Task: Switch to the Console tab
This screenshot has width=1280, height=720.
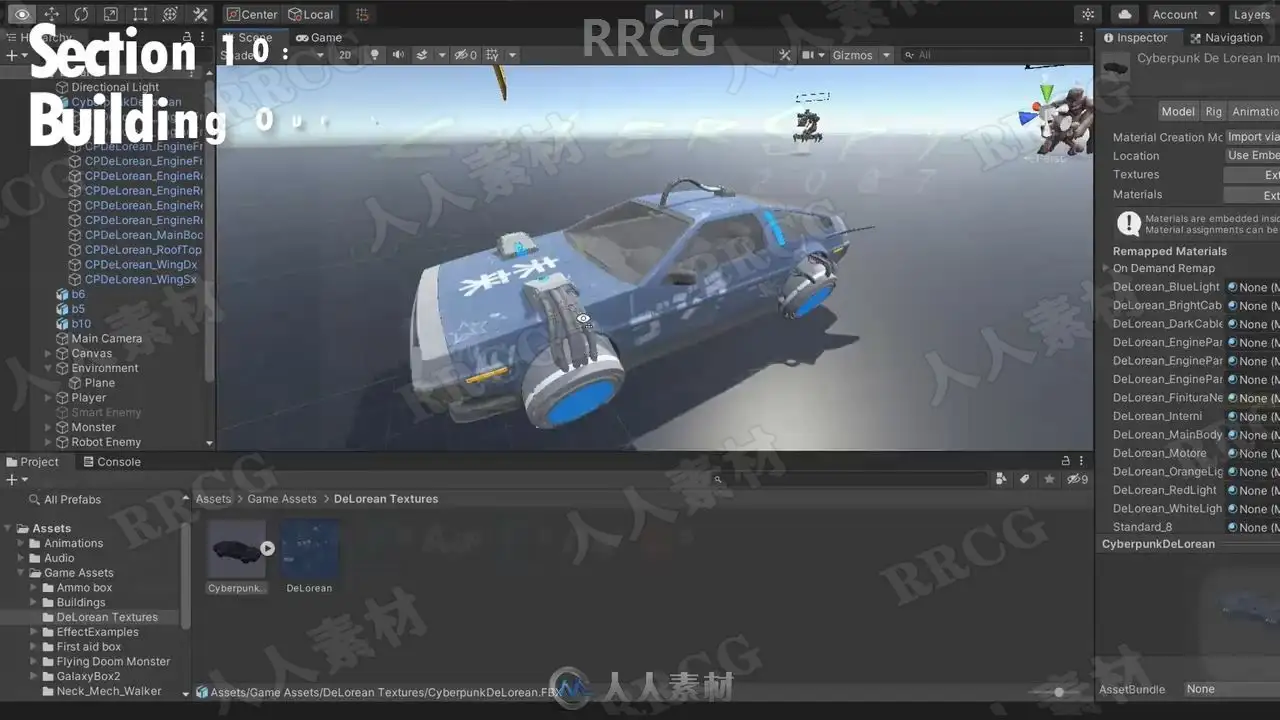Action: click(112, 461)
